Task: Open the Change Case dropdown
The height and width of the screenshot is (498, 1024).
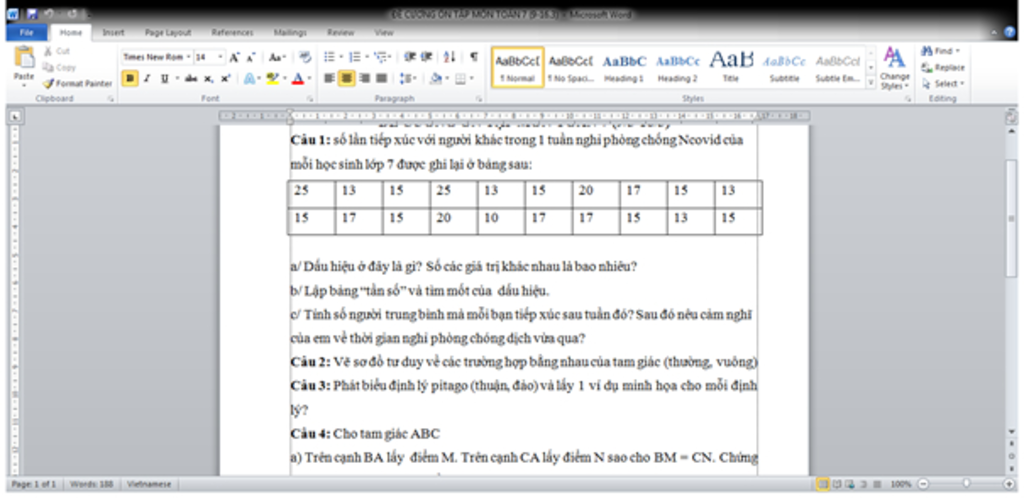Action: click(x=278, y=57)
